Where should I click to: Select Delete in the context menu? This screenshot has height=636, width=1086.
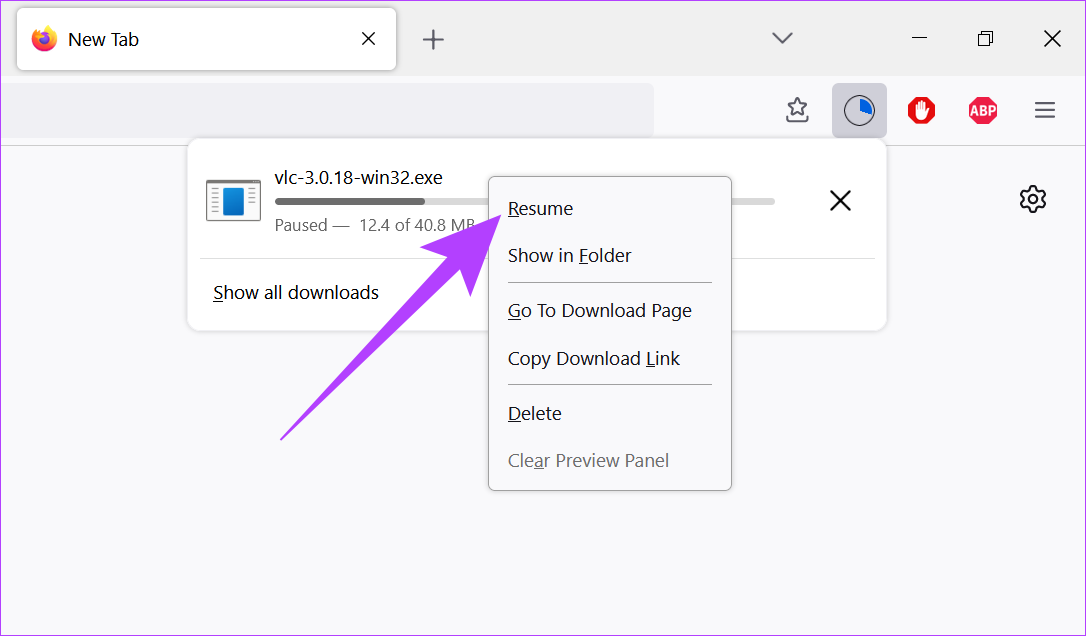[x=534, y=414]
